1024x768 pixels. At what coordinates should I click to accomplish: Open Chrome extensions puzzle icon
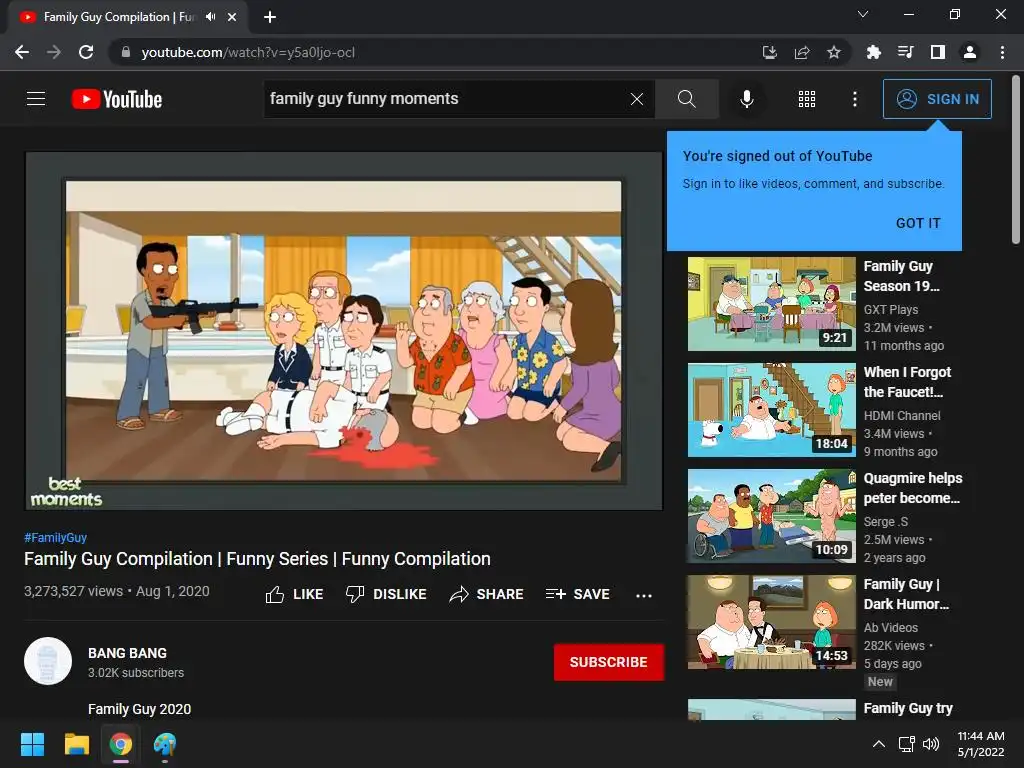874,52
